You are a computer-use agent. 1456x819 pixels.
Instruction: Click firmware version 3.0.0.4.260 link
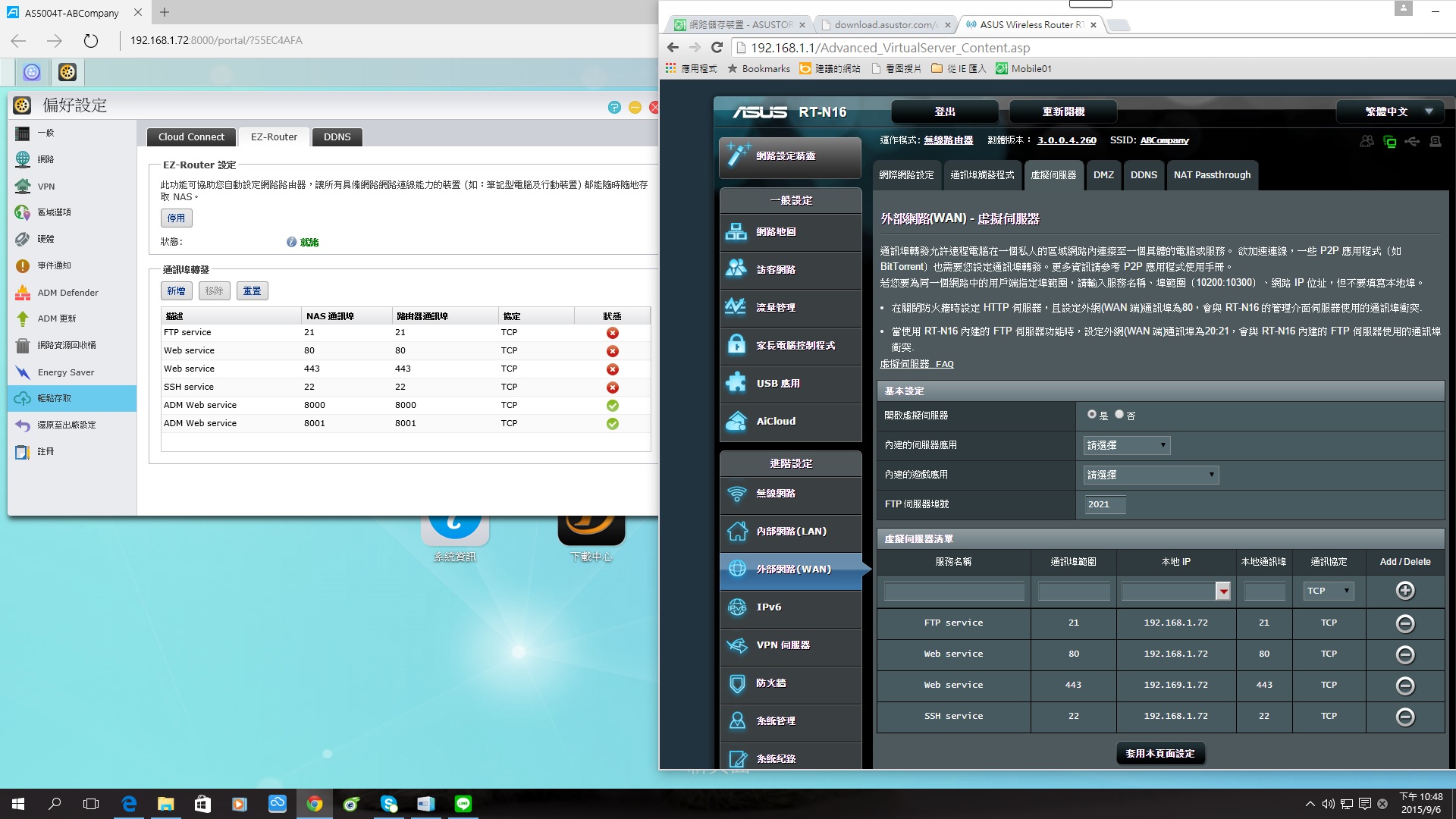pos(1066,140)
